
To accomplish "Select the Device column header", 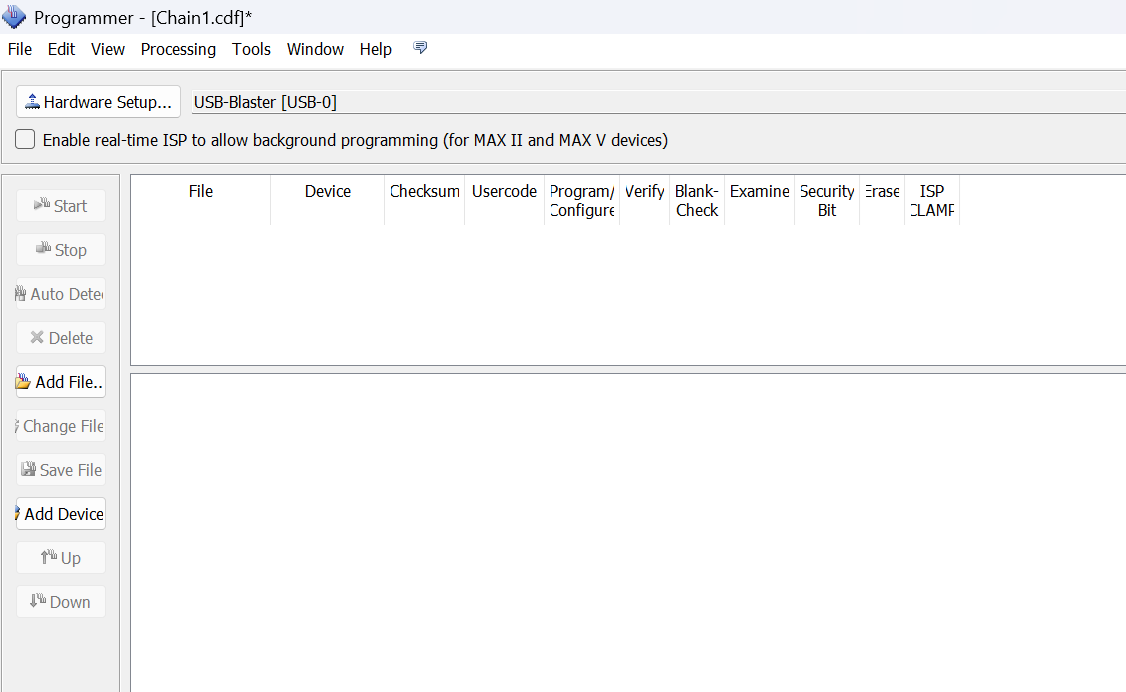I will point(328,192).
